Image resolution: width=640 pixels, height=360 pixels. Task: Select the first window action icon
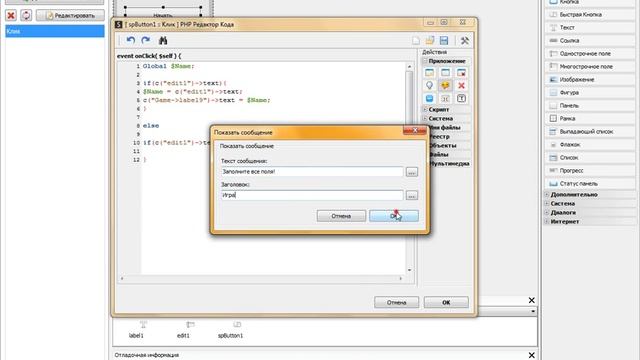429,73
